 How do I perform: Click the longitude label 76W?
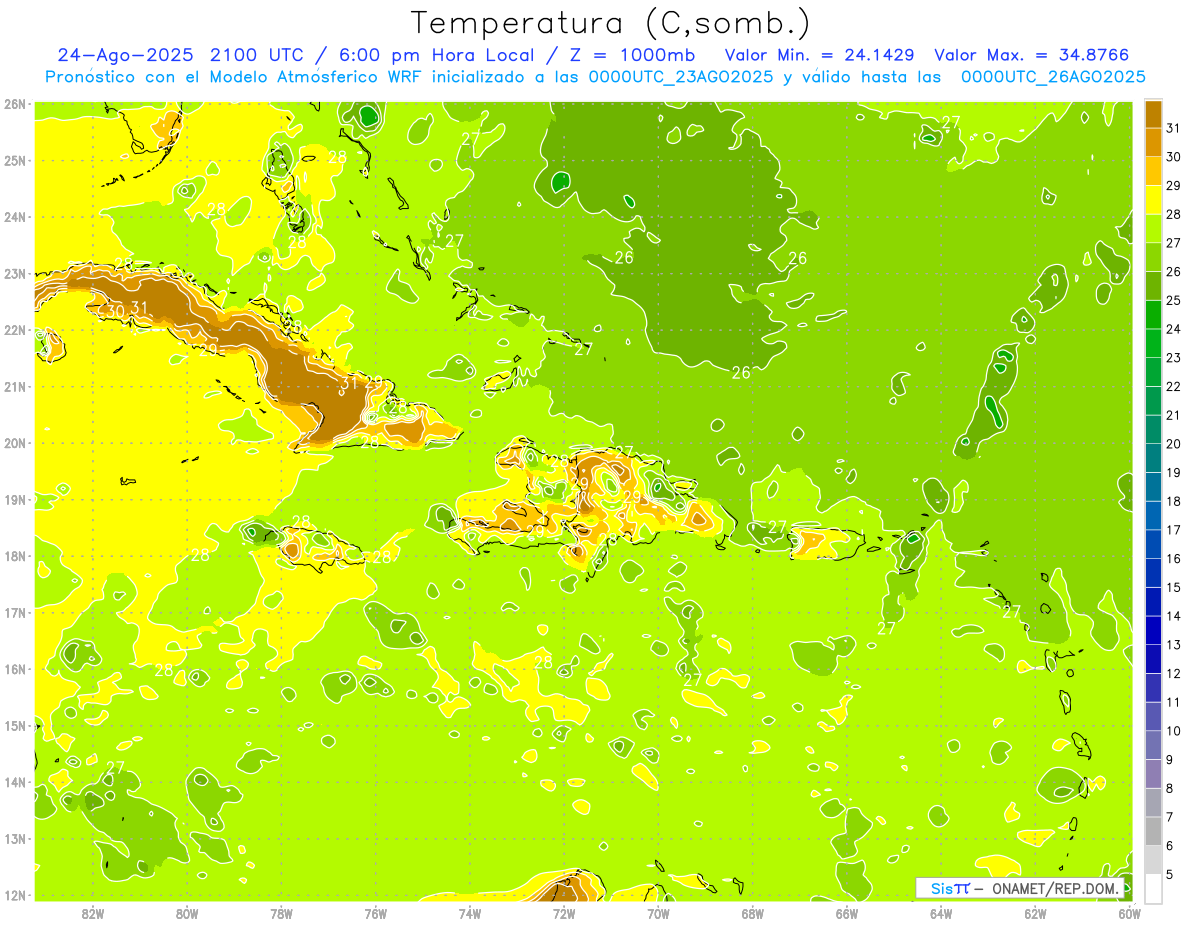(375, 913)
